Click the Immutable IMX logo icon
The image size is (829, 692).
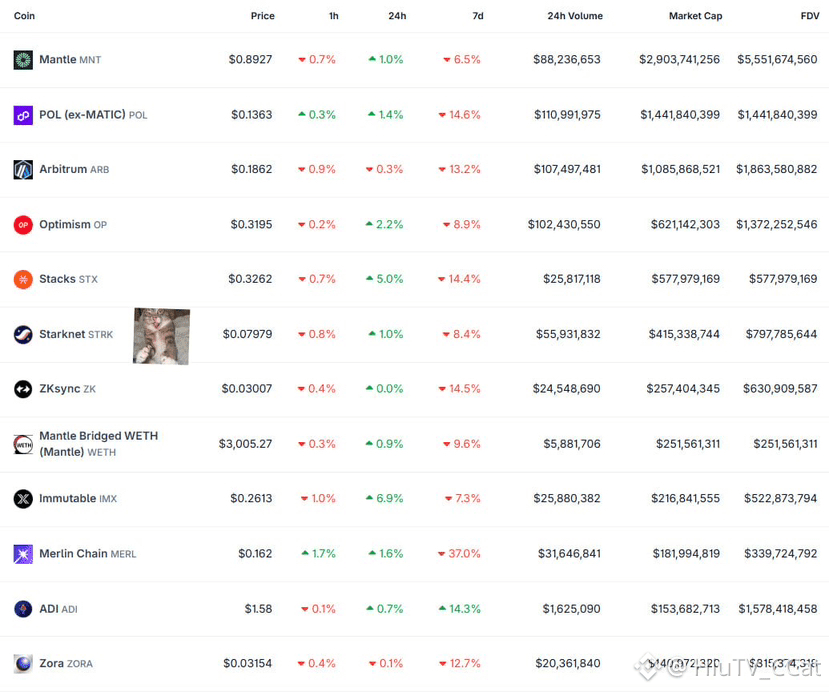pos(23,498)
